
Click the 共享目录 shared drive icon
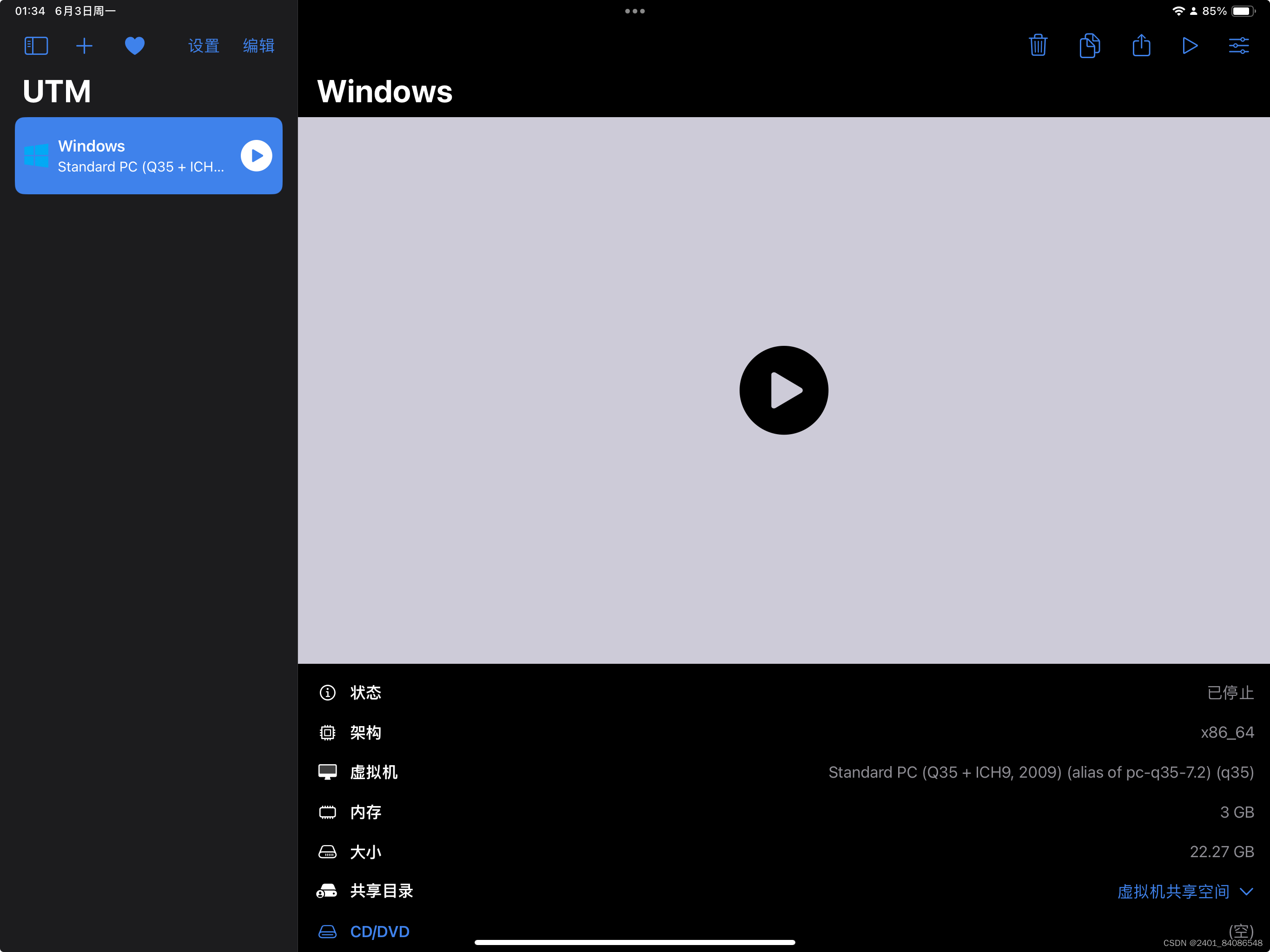point(327,891)
